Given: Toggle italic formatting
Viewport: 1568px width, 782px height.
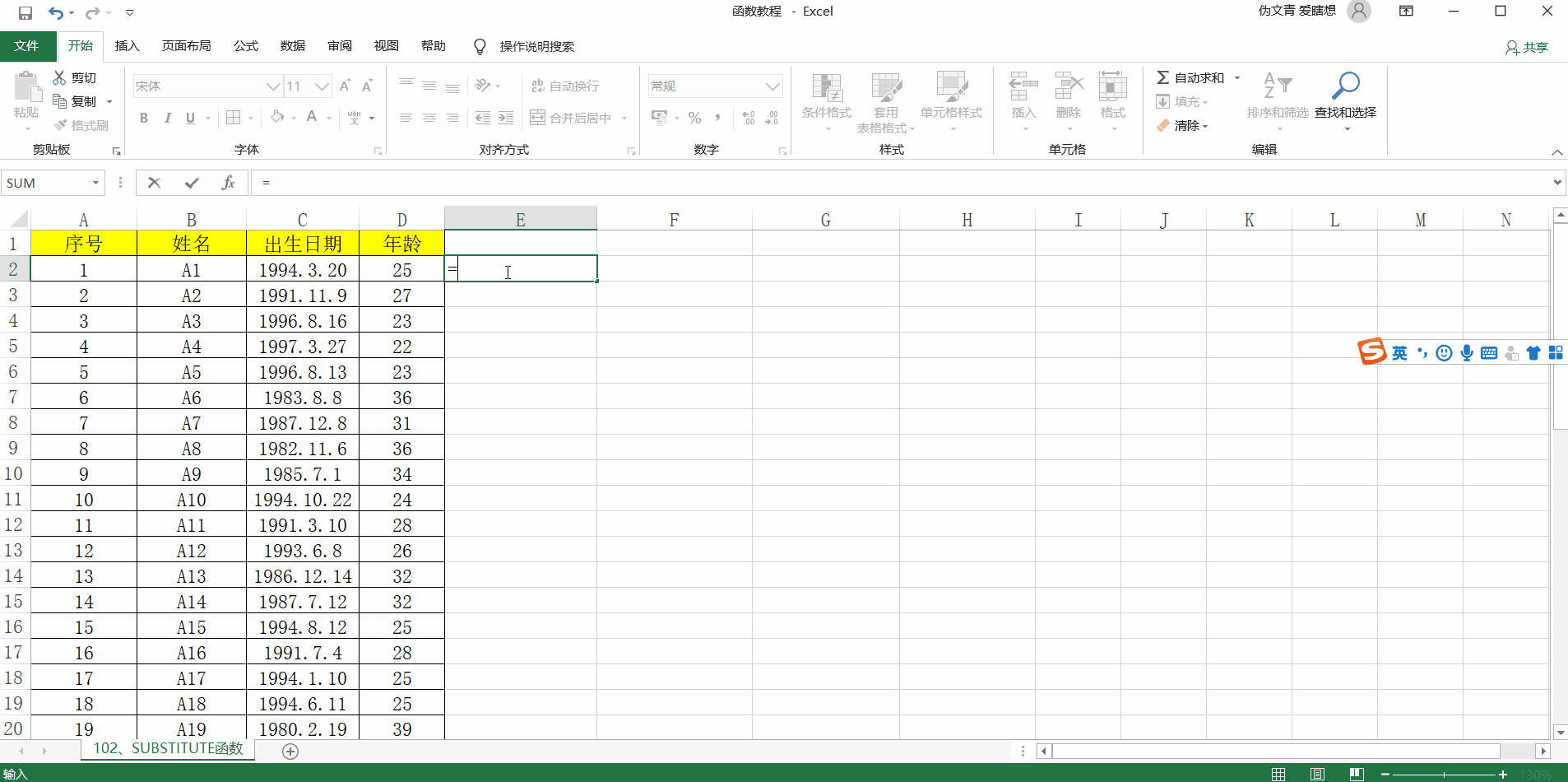Looking at the screenshot, I should [x=167, y=118].
